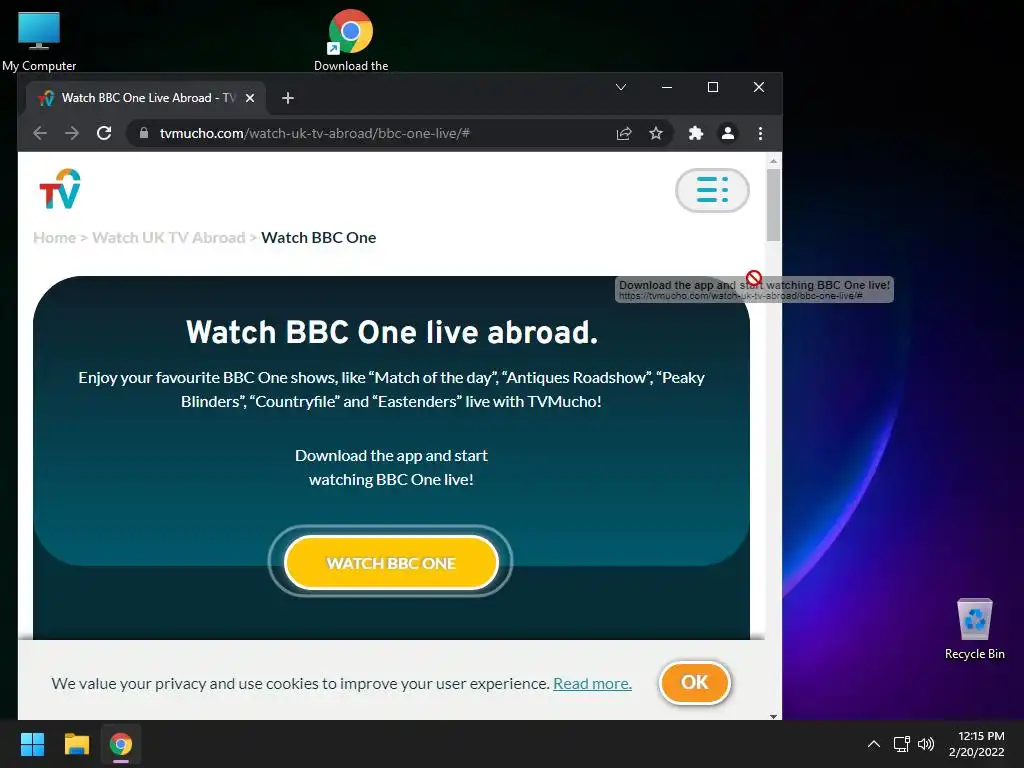Open the TVMucho hamburger menu

[x=712, y=190]
